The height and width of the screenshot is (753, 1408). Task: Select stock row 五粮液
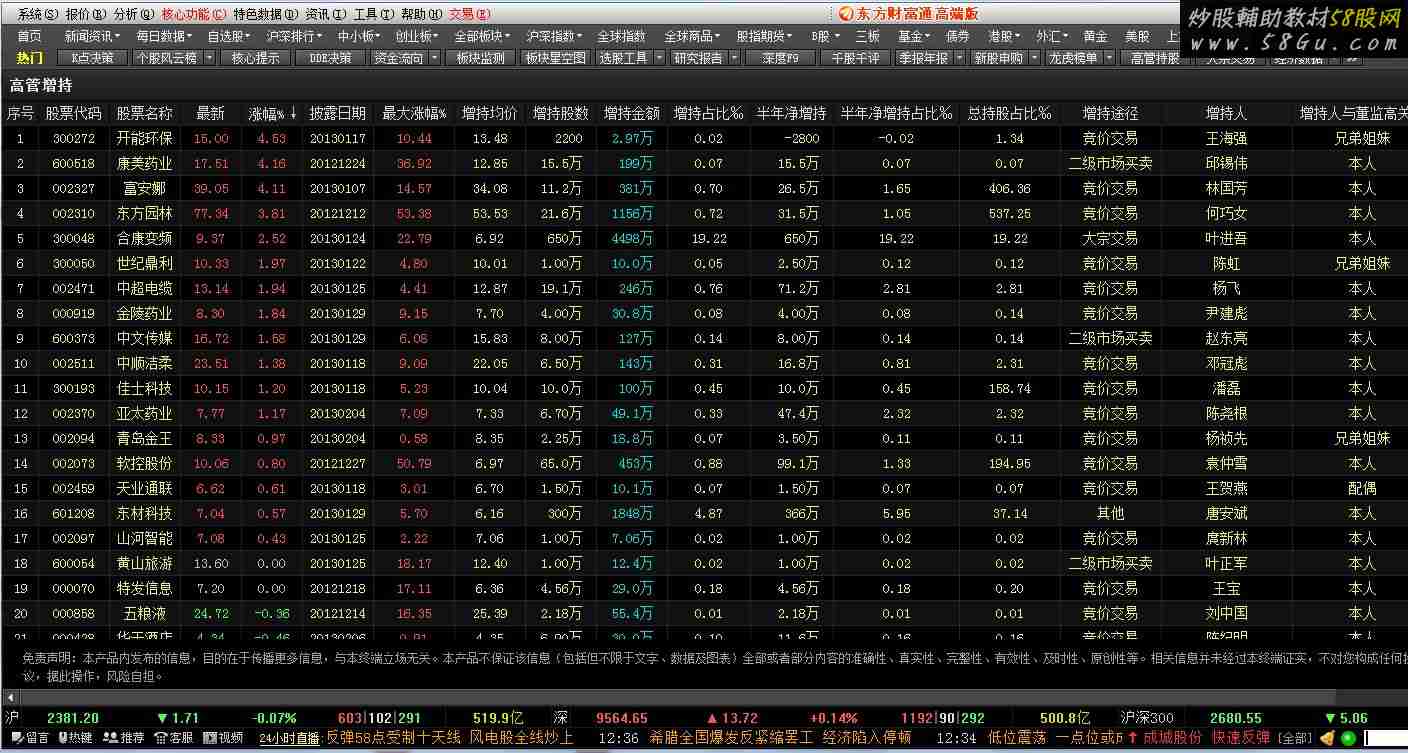(704, 613)
